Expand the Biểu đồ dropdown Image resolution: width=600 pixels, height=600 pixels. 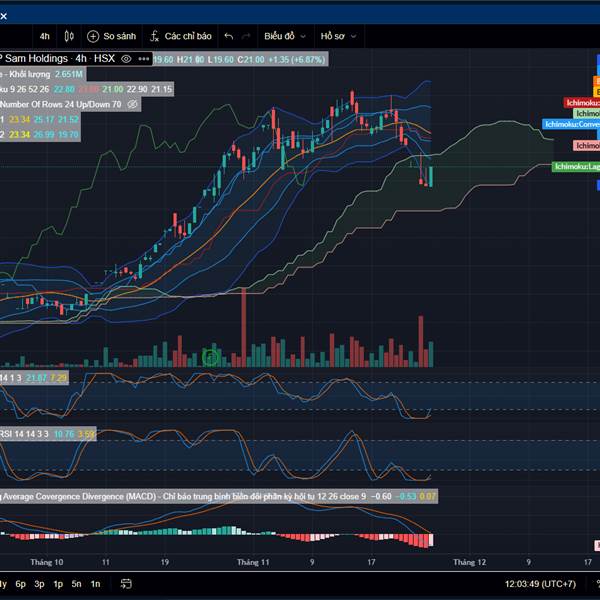[285, 36]
